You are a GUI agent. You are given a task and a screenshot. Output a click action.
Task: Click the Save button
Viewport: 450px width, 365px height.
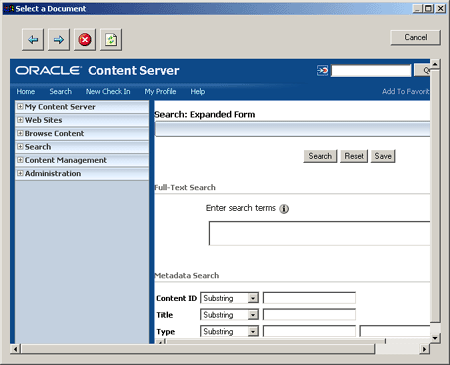(x=383, y=156)
